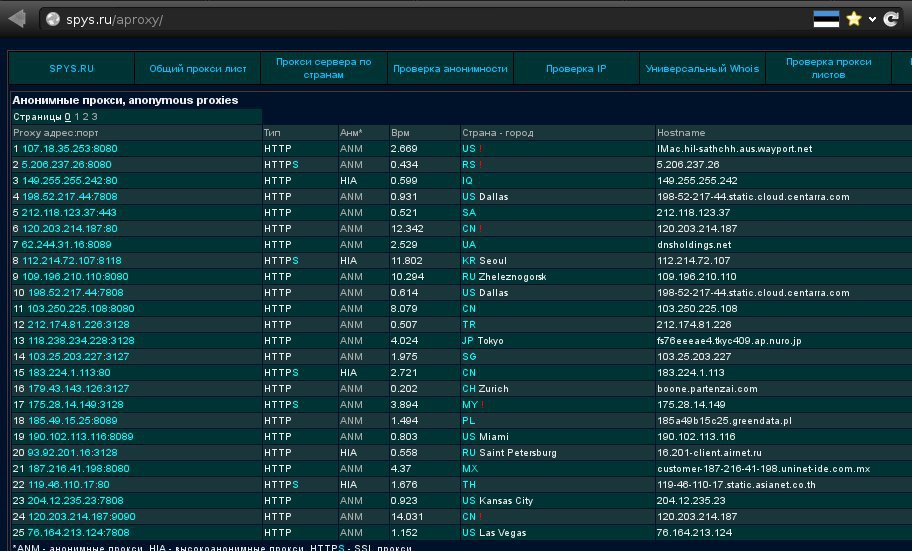Open the Проверка IP page
Screen dimensions: 912x551
(576, 69)
